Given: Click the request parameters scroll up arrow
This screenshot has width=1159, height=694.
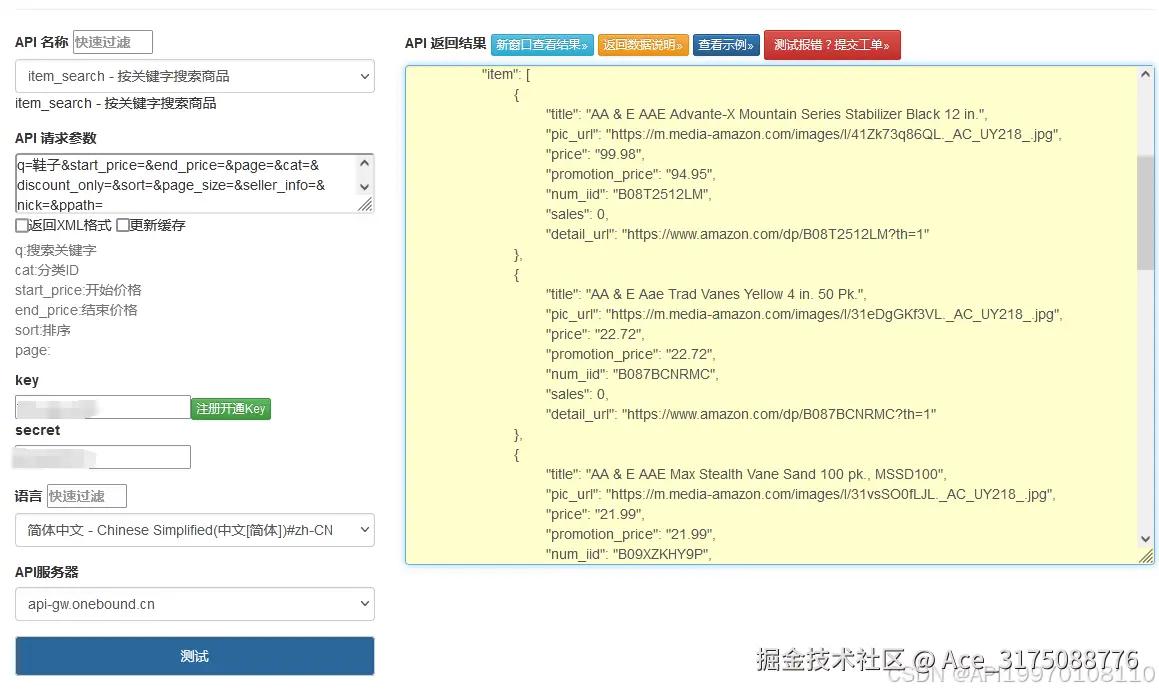Looking at the screenshot, I should pos(364,163).
